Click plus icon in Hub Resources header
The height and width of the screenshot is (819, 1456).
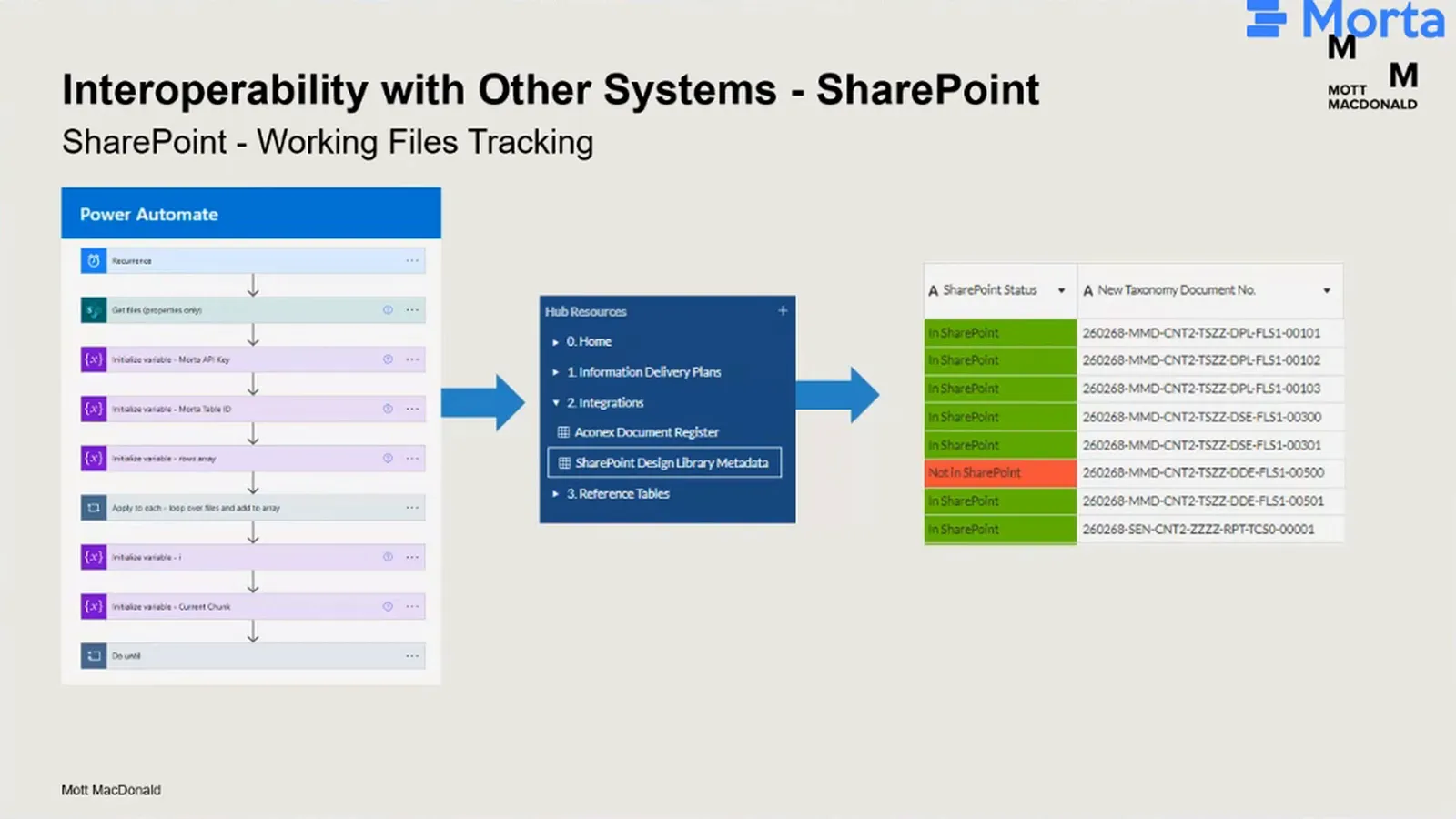[x=783, y=311]
